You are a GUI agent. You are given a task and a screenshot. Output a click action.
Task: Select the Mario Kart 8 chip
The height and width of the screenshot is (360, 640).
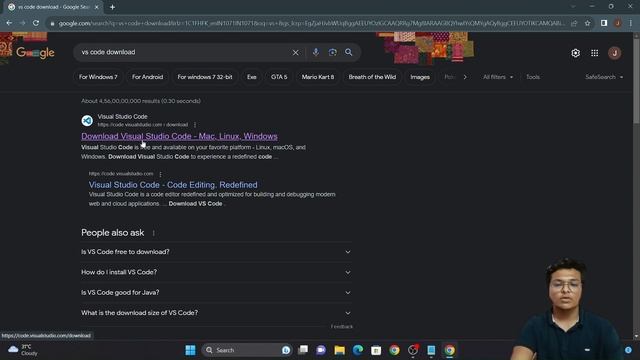[x=318, y=77]
